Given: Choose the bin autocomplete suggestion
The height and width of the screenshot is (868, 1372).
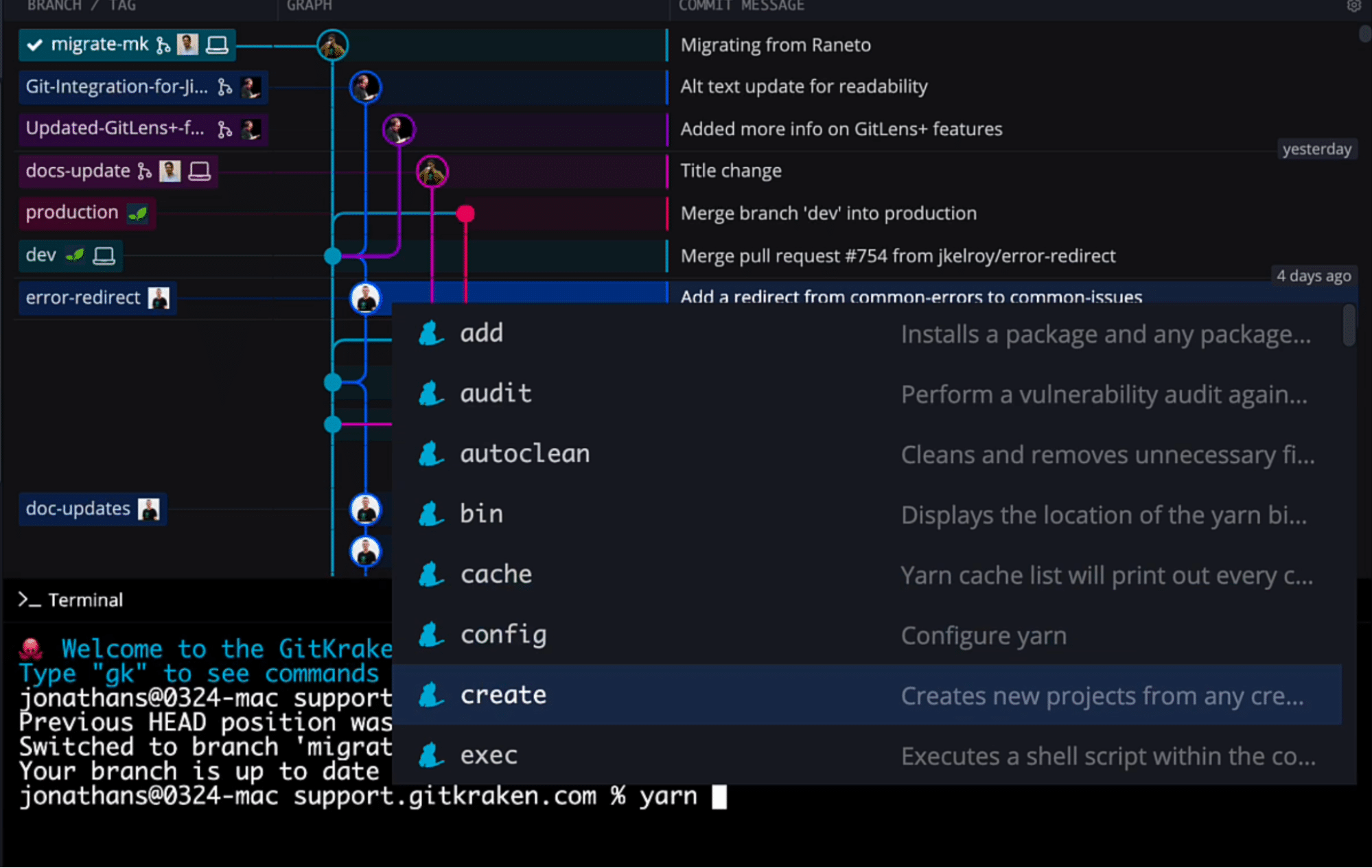Looking at the screenshot, I should [868, 514].
